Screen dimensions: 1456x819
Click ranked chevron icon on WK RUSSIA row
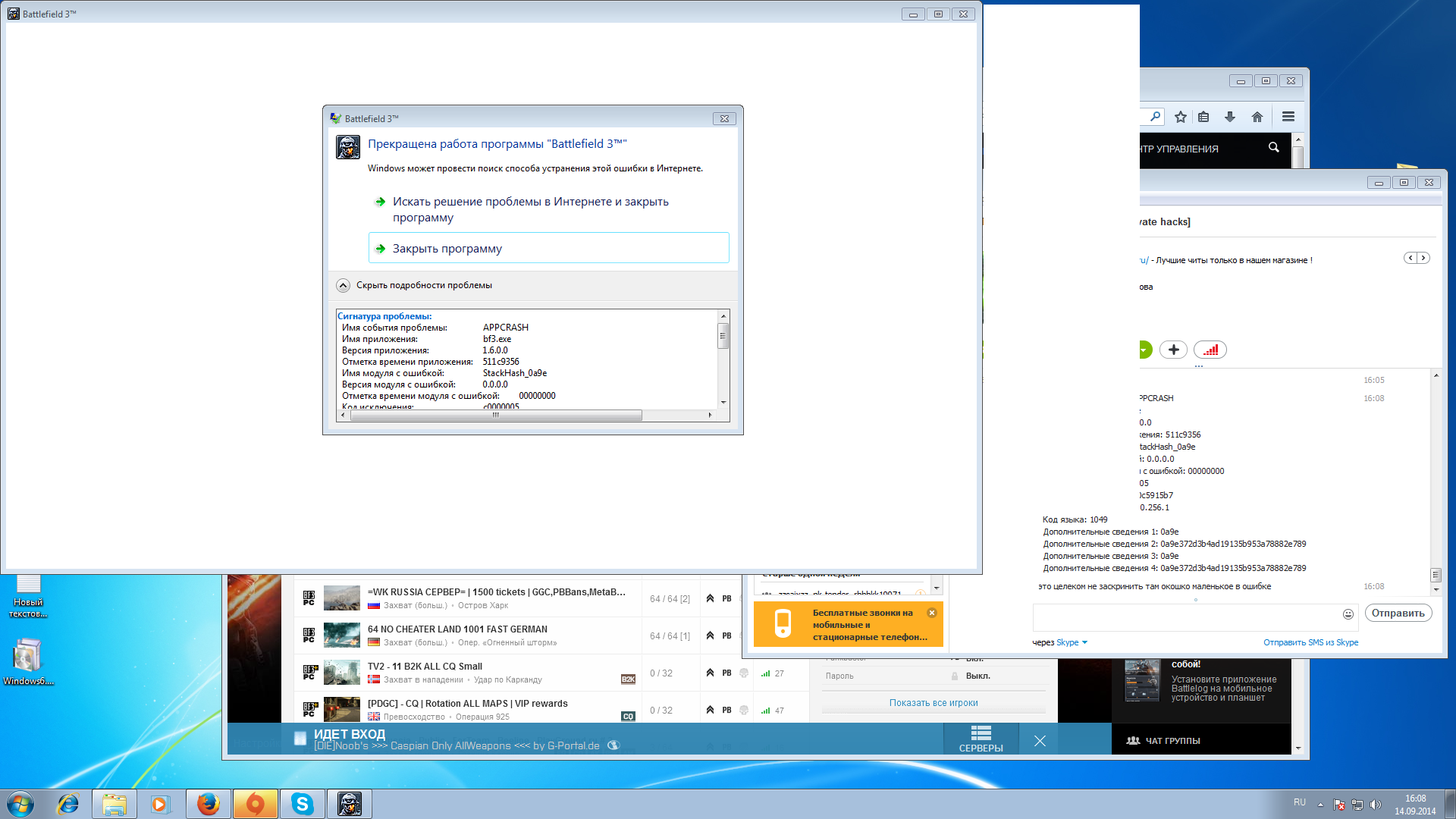point(710,598)
